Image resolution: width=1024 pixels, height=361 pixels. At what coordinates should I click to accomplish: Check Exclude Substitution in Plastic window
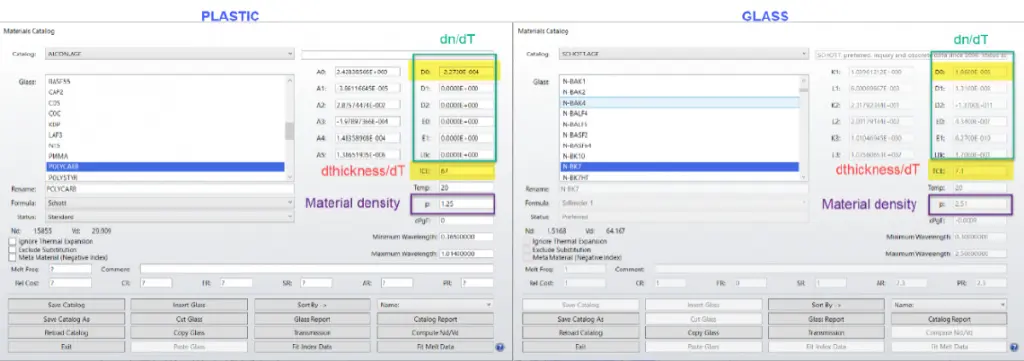coord(12,249)
